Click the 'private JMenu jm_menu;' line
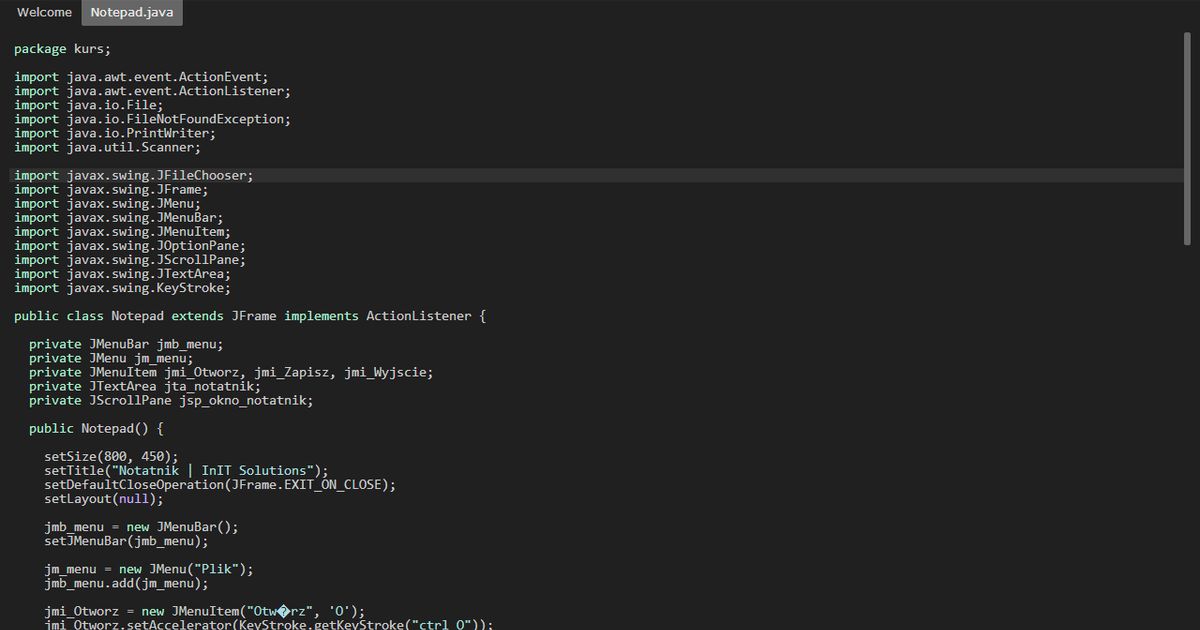Screen dimensions: 1200x630 point(111,357)
